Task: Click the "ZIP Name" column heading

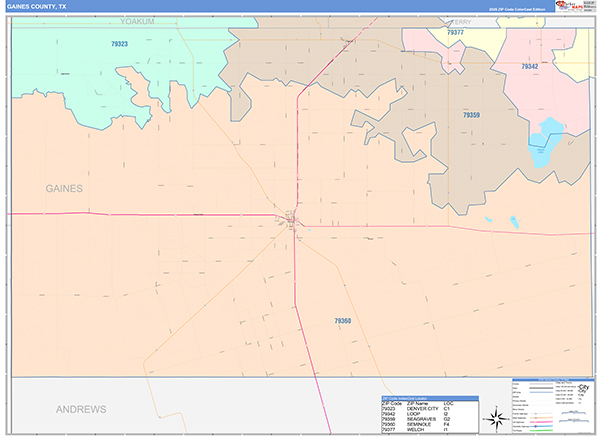Action: point(417,403)
